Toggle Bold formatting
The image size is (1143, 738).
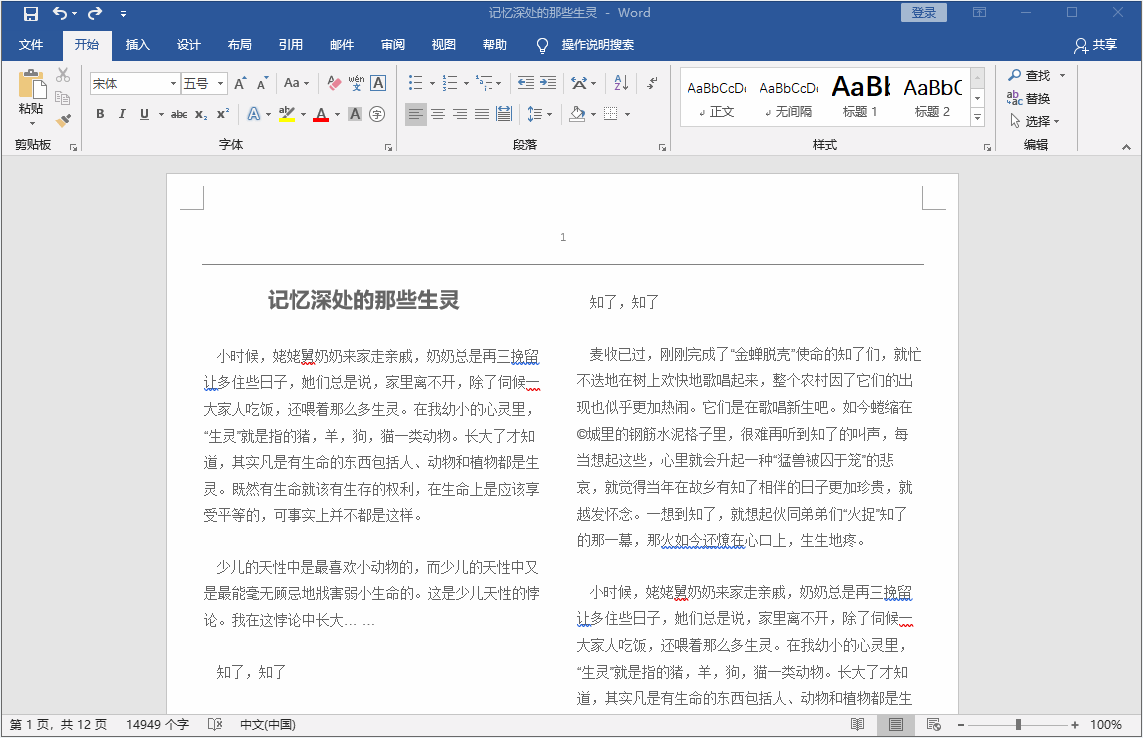[100, 114]
